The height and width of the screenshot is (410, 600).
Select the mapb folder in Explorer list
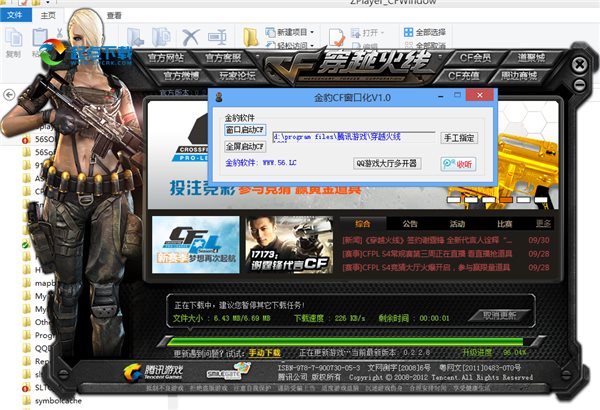[x=40, y=283]
